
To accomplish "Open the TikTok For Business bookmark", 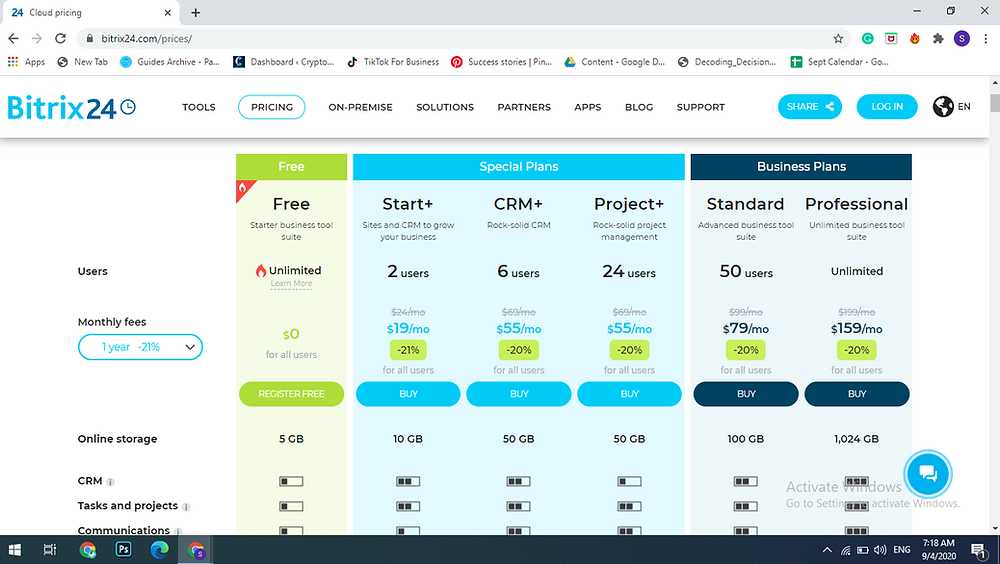I will [x=393, y=62].
